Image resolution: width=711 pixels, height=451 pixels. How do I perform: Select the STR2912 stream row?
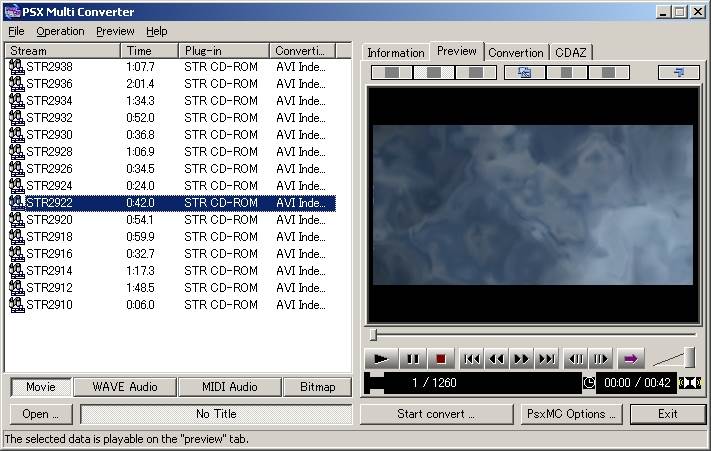point(172,288)
